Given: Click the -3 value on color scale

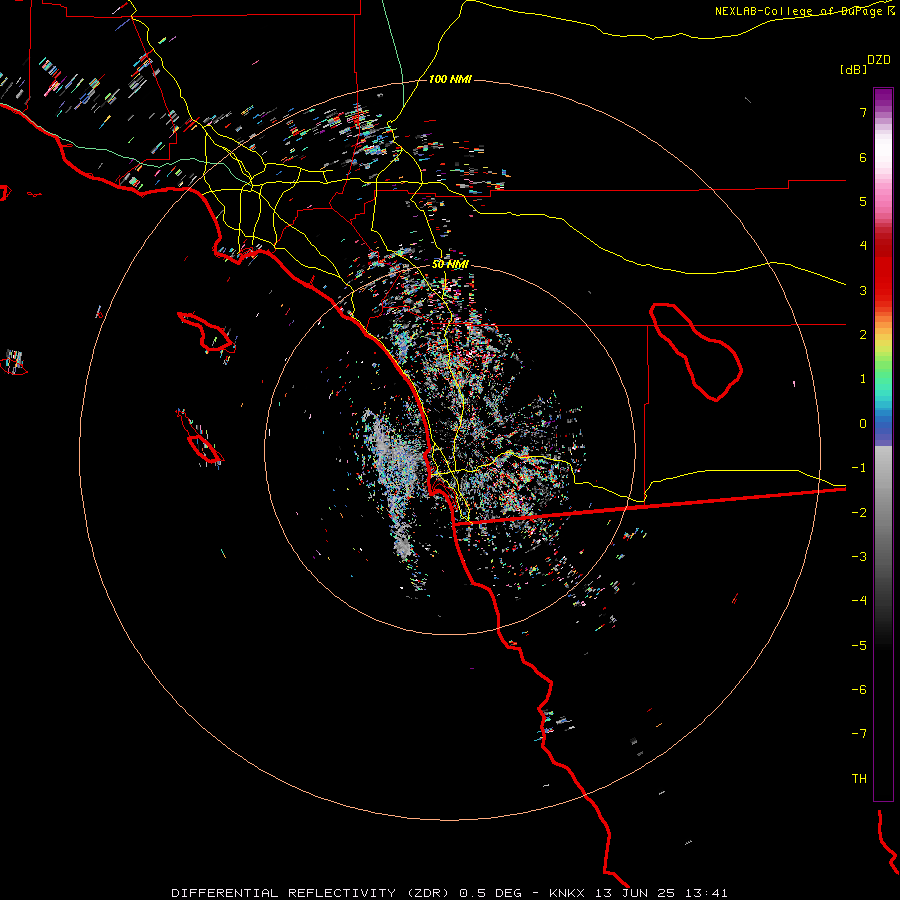Looking at the screenshot, I should (859, 557).
